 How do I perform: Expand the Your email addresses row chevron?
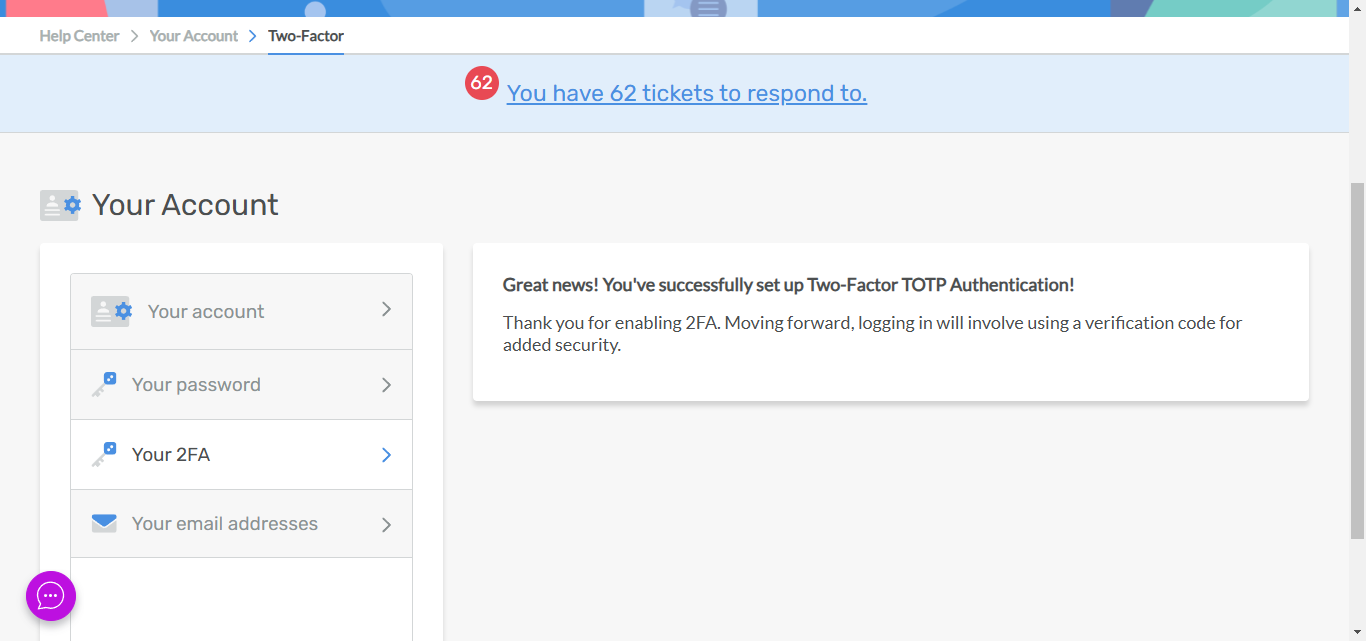point(386,524)
